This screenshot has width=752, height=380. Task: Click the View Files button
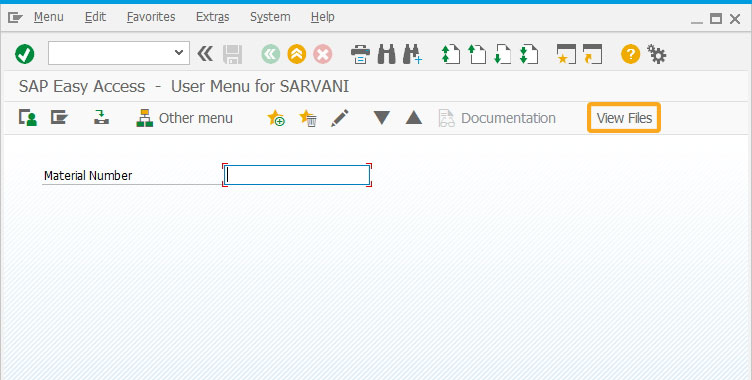(624, 118)
